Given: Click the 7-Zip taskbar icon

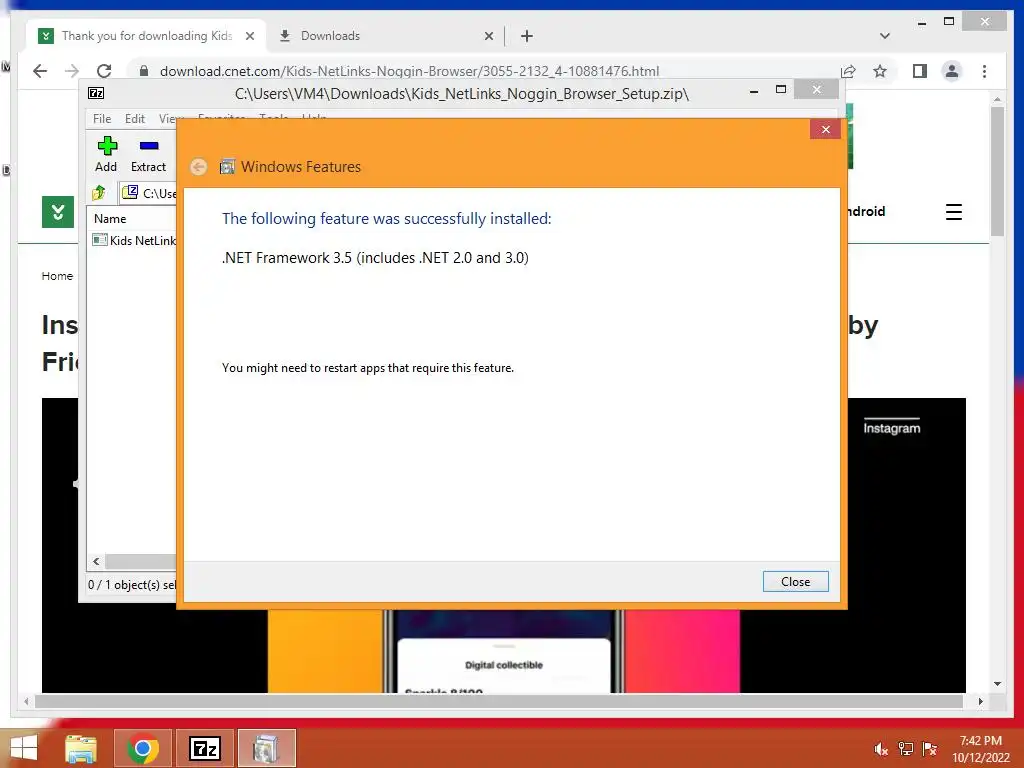Looking at the screenshot, I should tap(204, 748).
